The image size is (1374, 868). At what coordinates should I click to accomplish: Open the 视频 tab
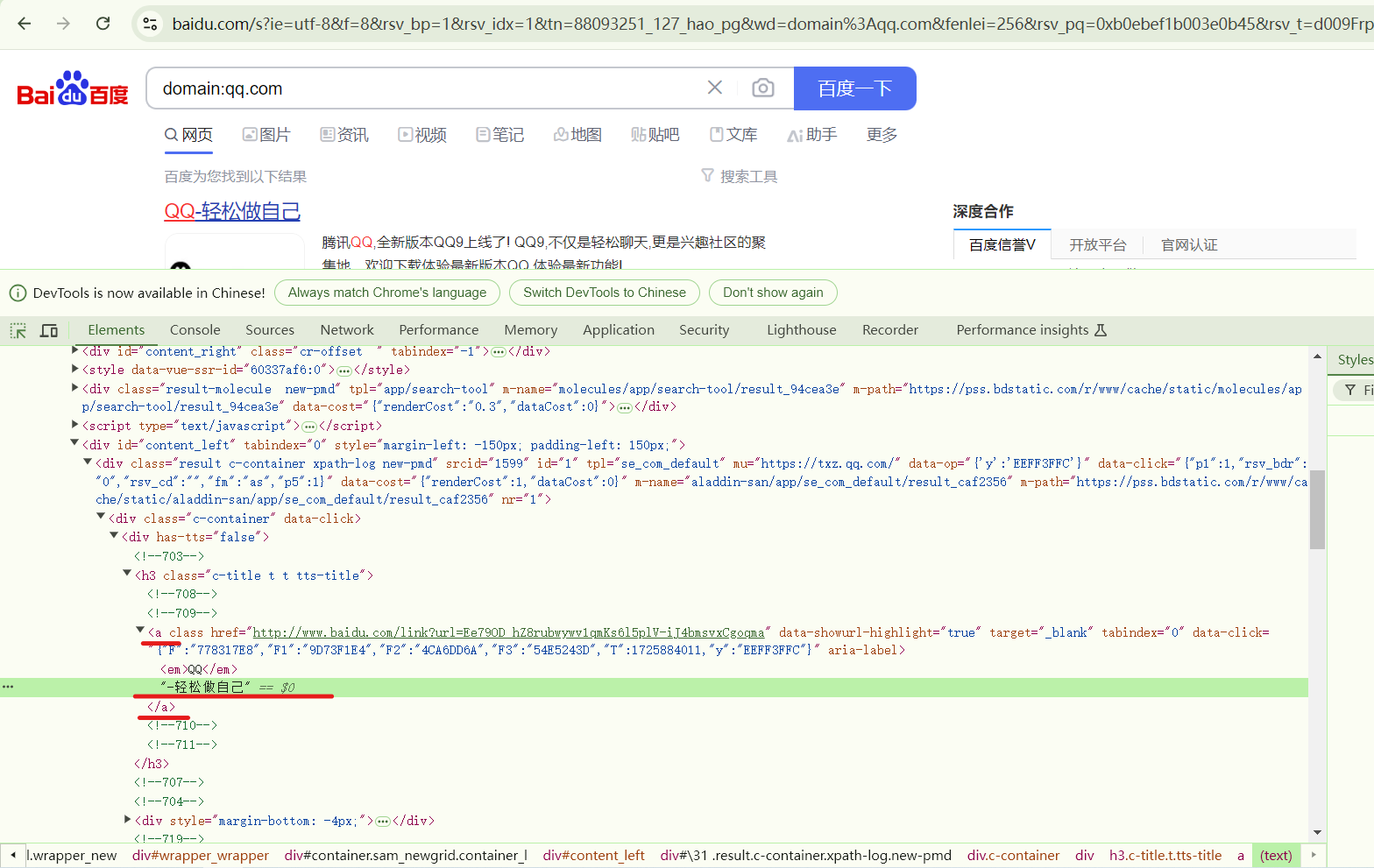(x=422, y=135)
